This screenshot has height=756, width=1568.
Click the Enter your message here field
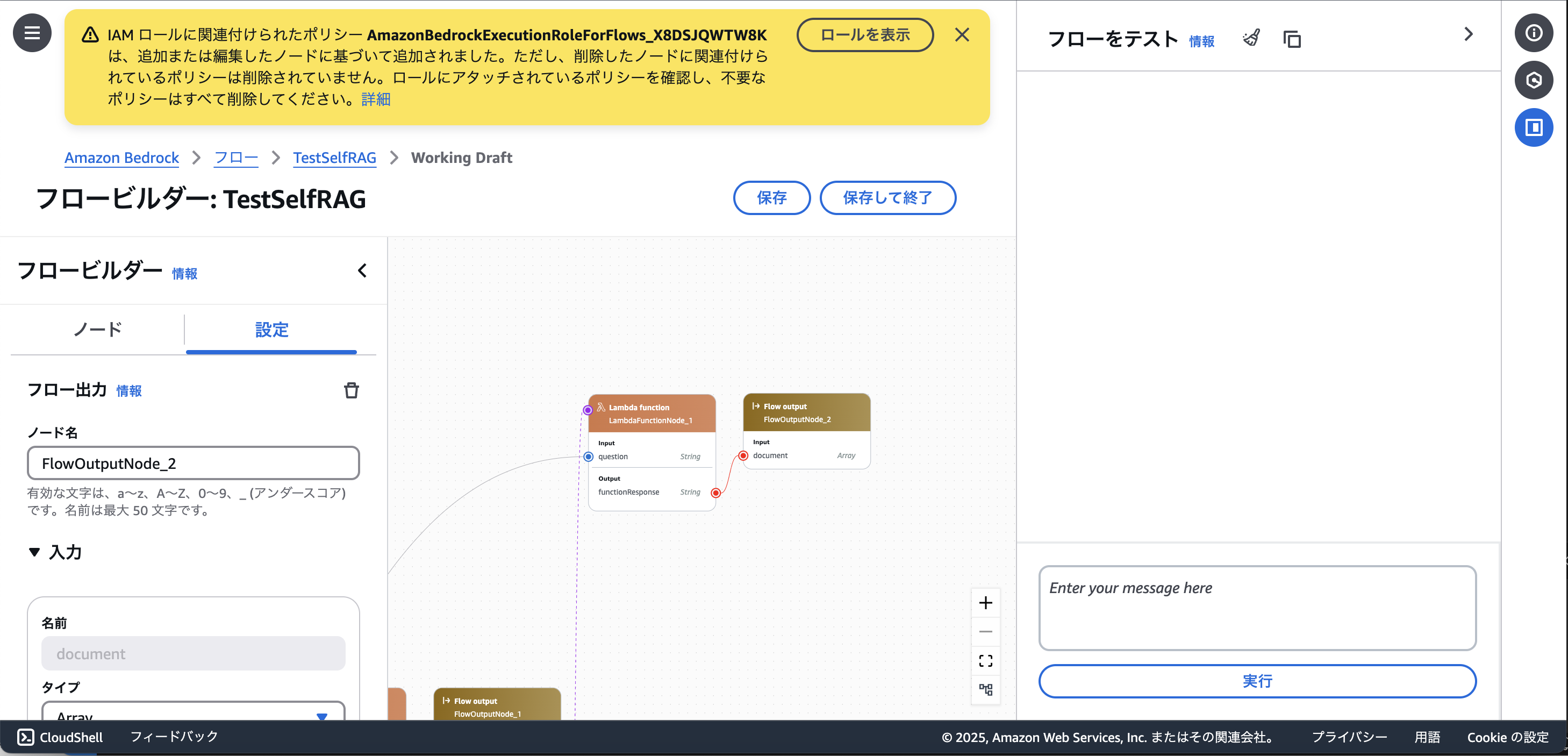pyautogui.click(x=1257, y=608)
